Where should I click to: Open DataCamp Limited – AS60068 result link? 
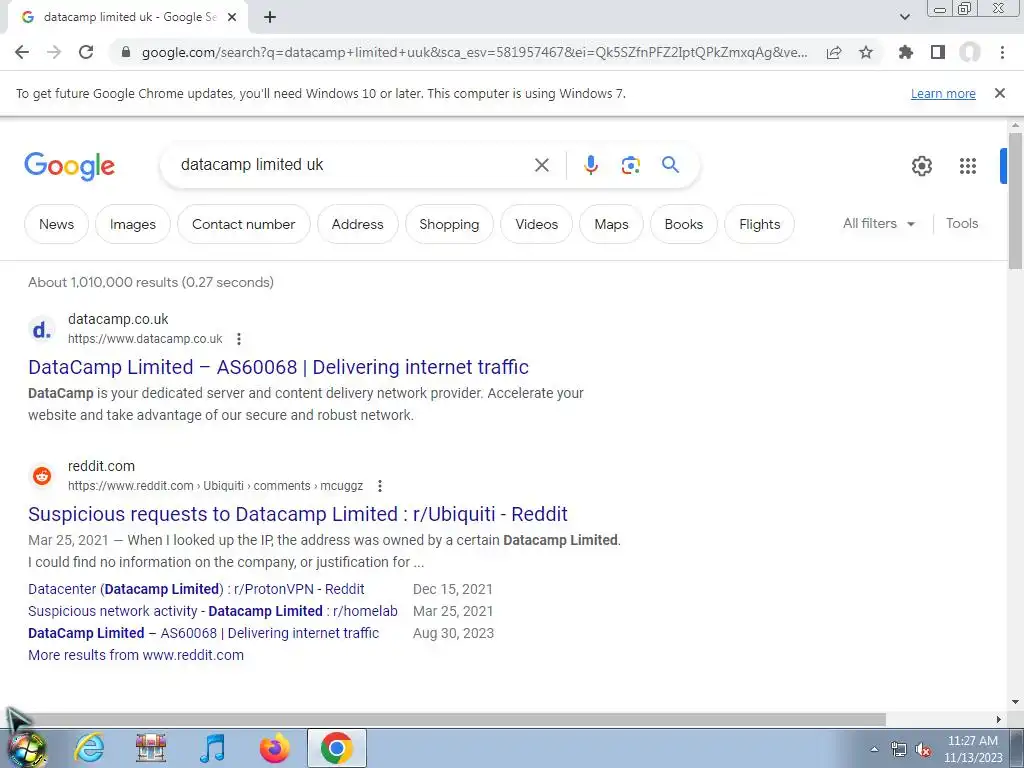click(278, 367)
